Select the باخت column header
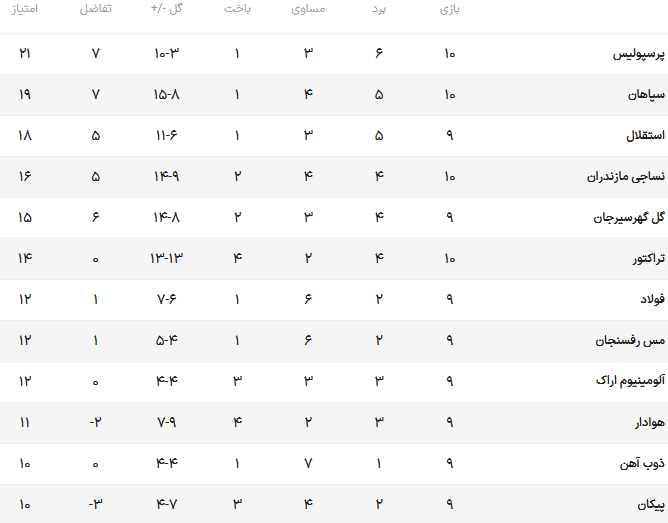The width and height of the screenshot is (668, 523). click(x=237, y=9)
